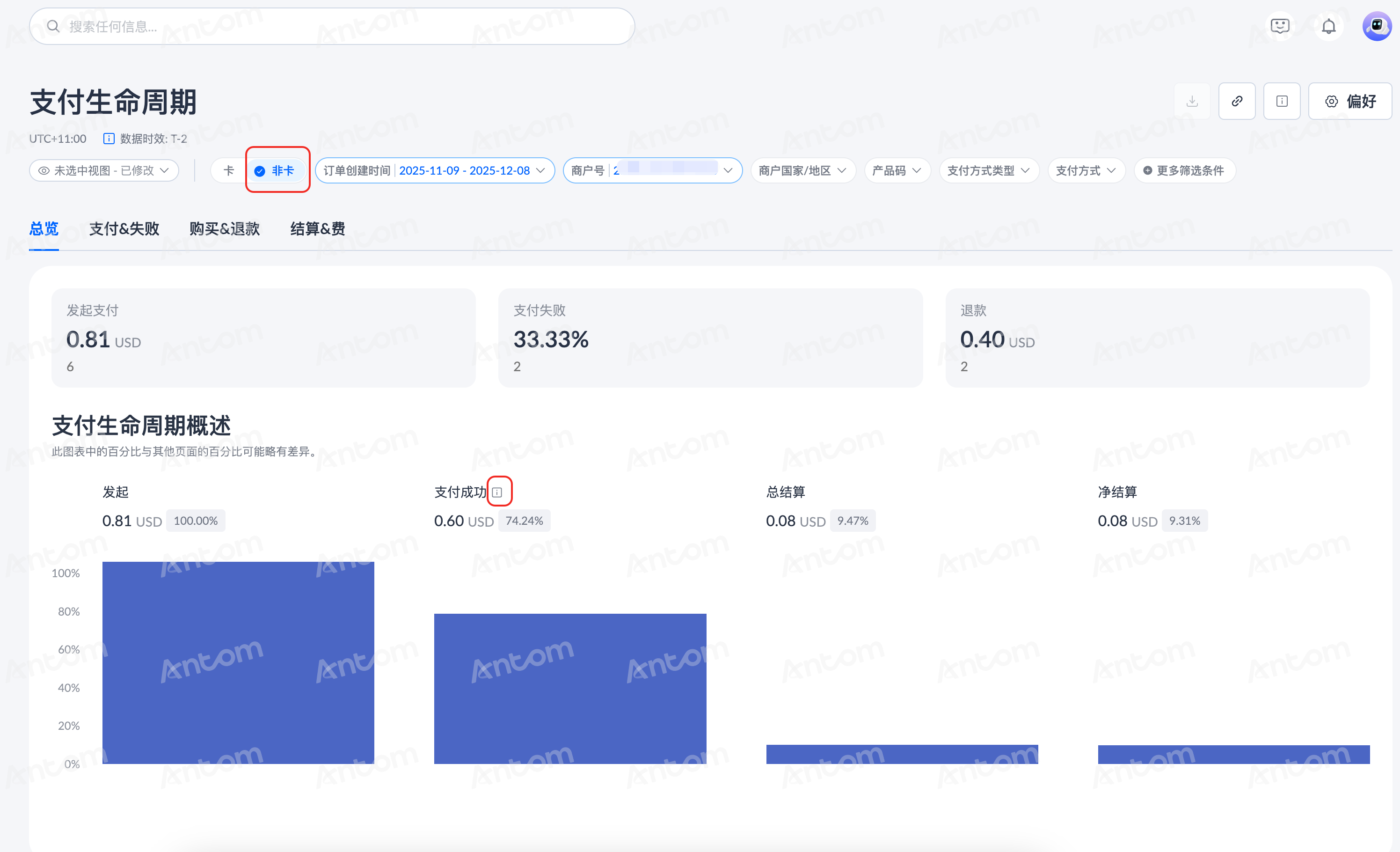This screenshot has width=1400, height=852.
Task: Open the chatbot assistant icon
Action: click(x=1280, y=26)
